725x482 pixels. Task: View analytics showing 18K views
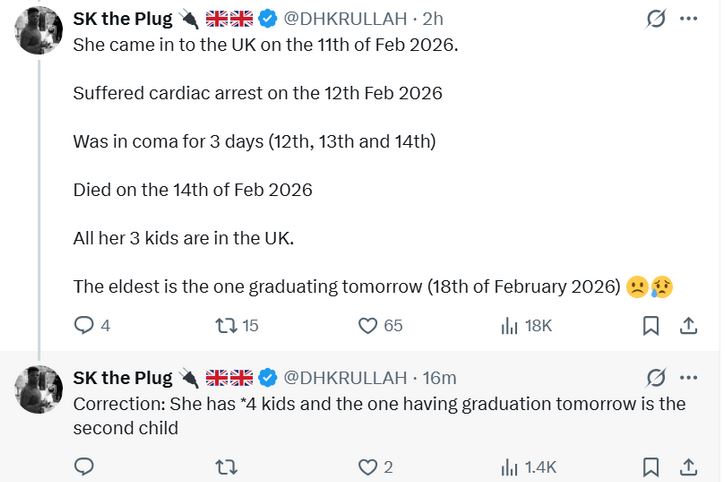(x=509, y=325)
